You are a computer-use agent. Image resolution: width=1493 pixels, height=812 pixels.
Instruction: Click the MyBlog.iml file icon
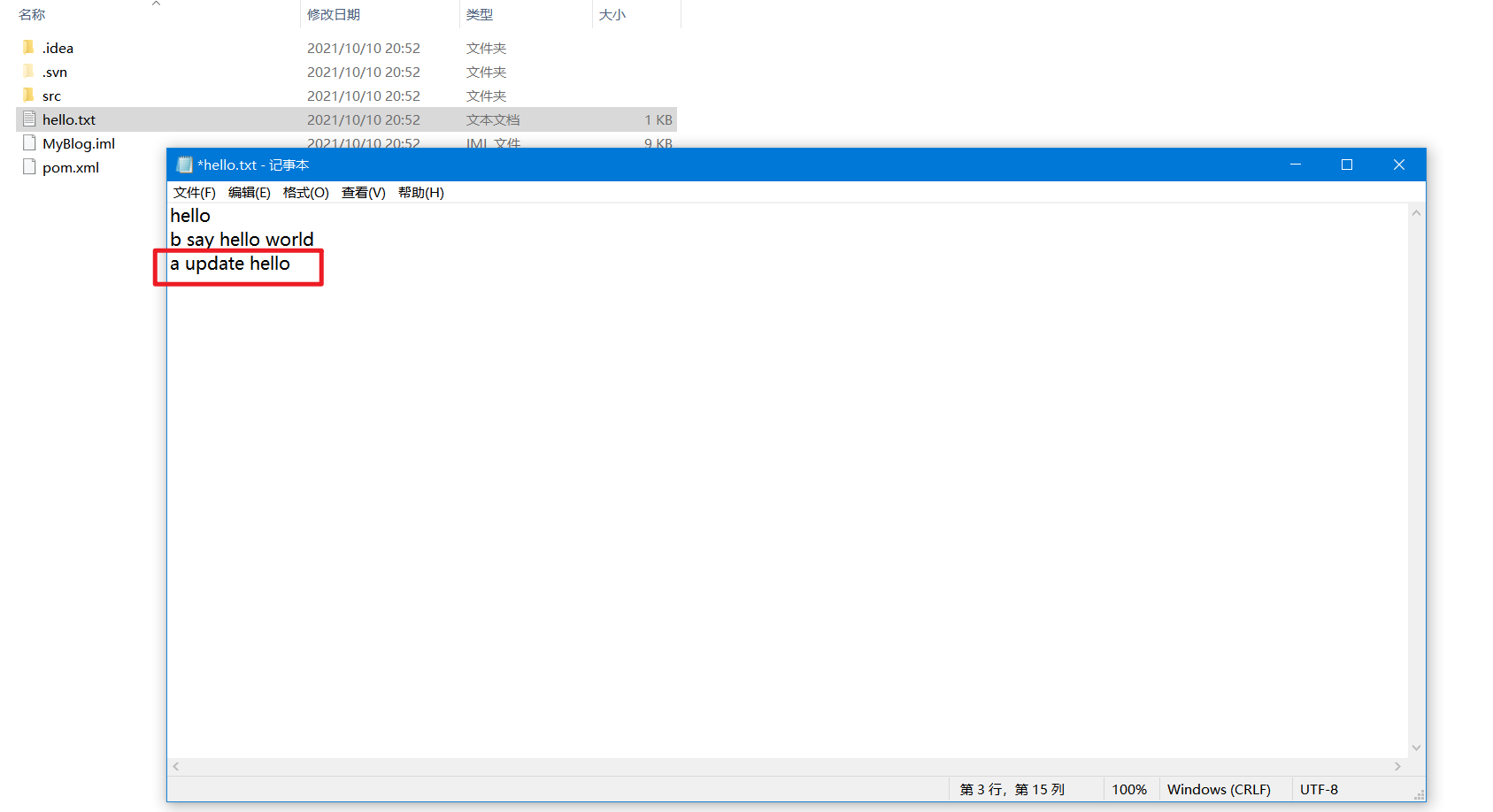(29, 142)
